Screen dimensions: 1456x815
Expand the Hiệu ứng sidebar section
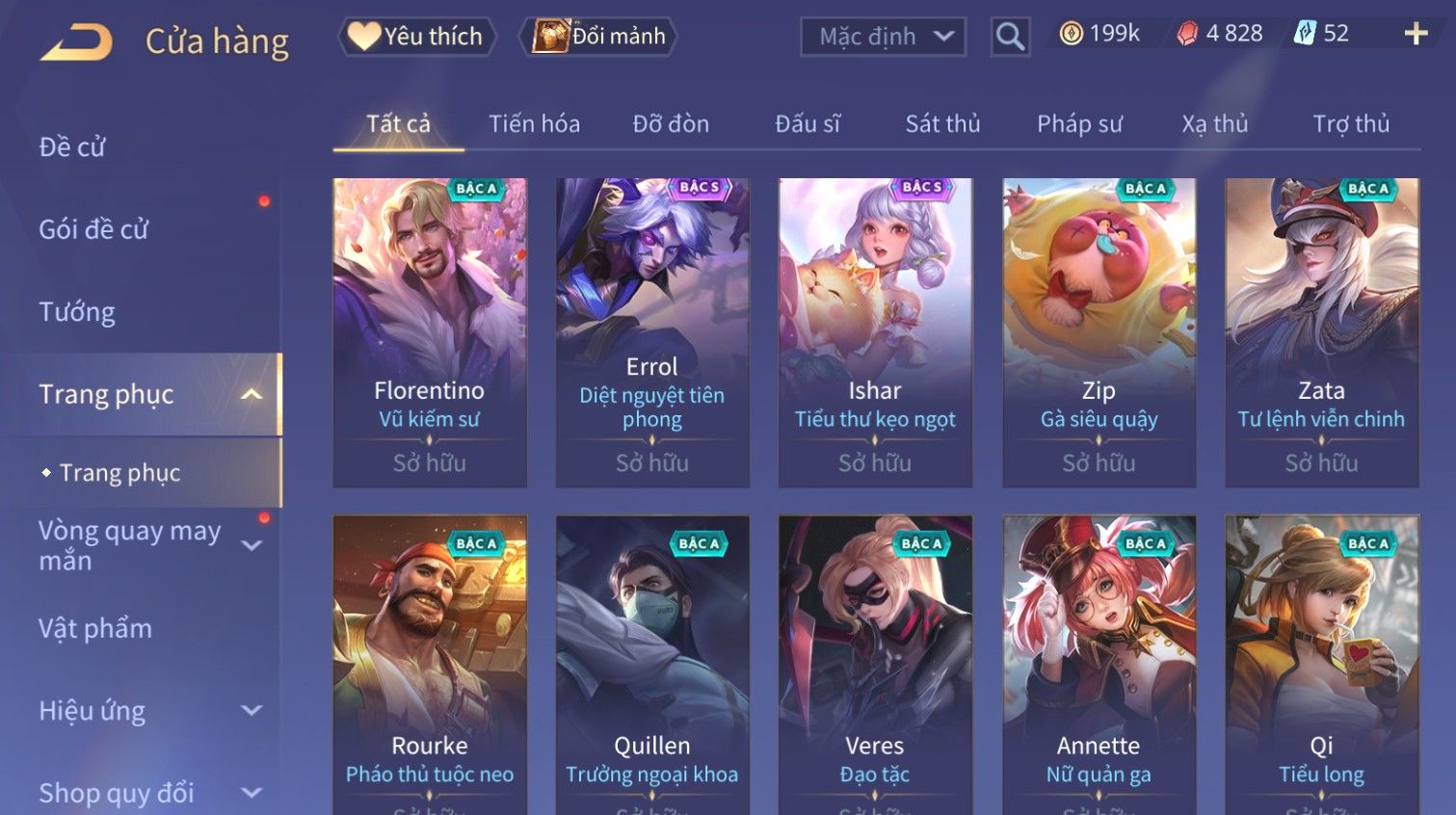pos(251,711)
